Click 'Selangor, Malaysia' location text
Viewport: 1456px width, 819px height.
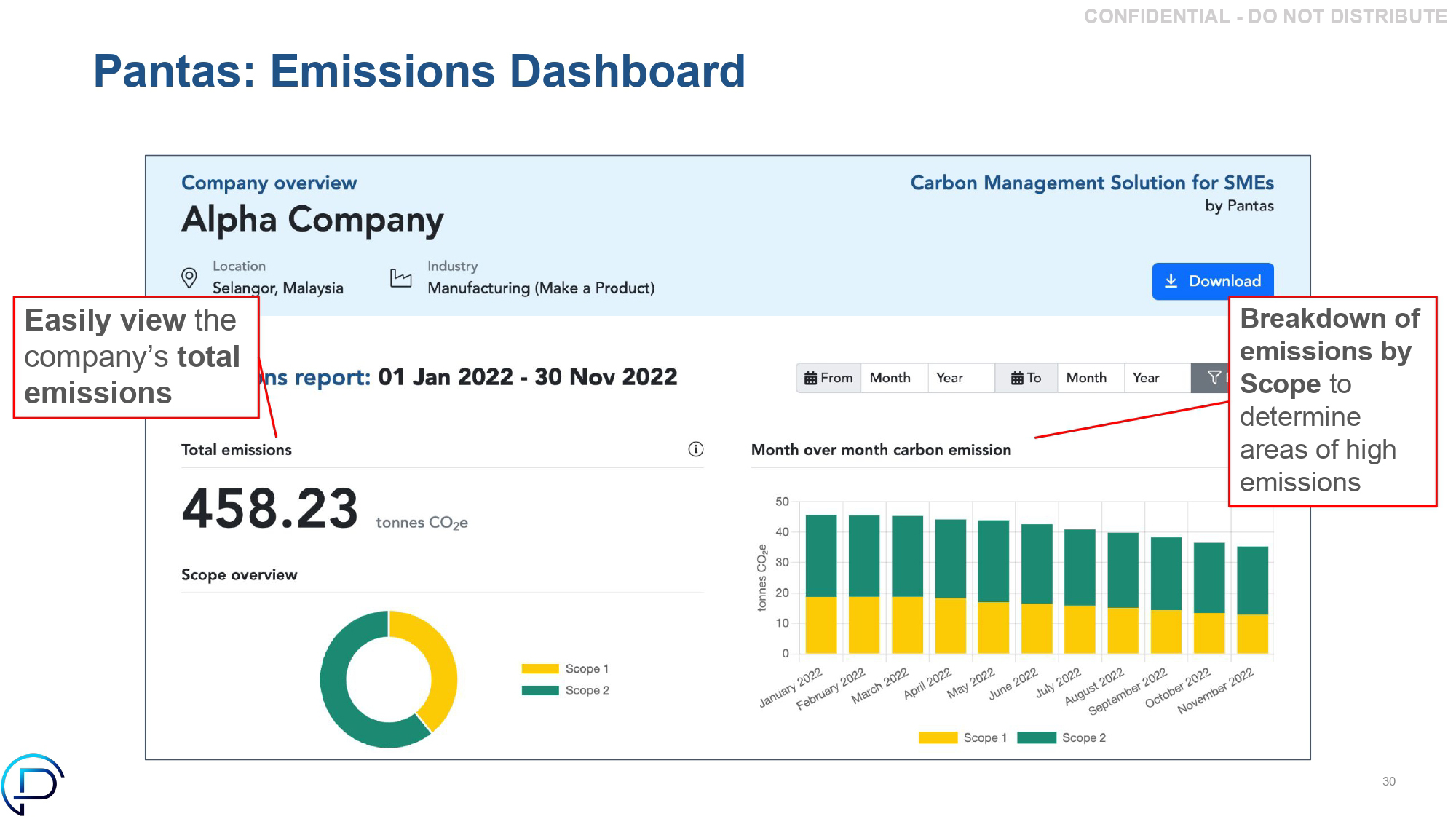(x=277, y=288)
